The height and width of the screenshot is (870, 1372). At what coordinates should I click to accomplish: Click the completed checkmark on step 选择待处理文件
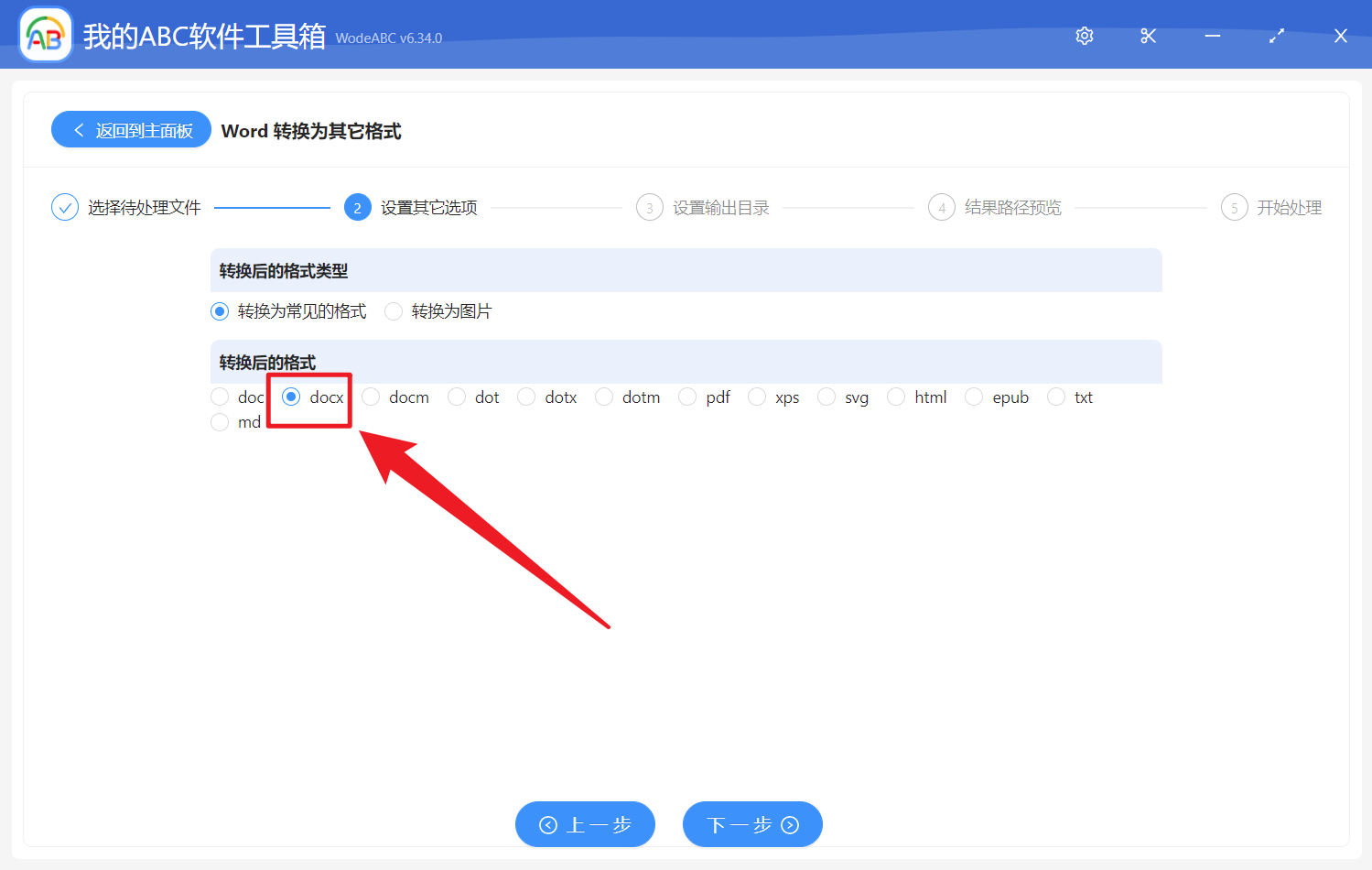(64, 207)
